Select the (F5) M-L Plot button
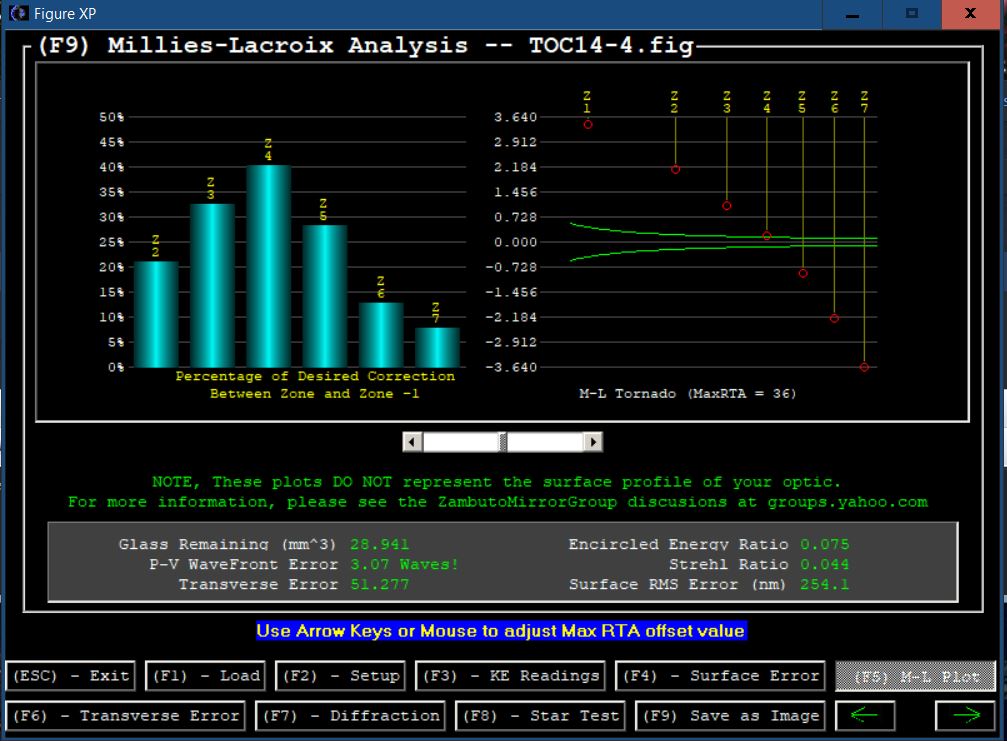Image resolution: width=1007 pixels, height=741 pixels. tap(915, 676)
